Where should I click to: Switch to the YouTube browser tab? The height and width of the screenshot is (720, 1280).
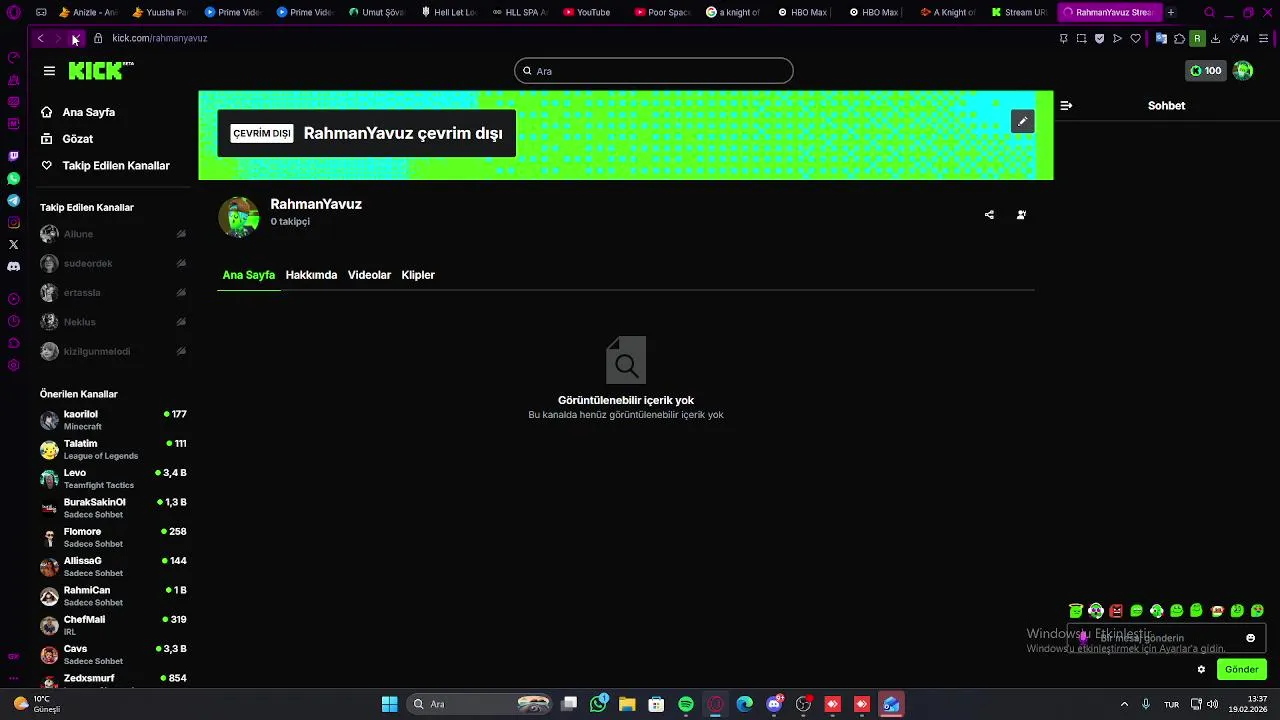point(587,12)
